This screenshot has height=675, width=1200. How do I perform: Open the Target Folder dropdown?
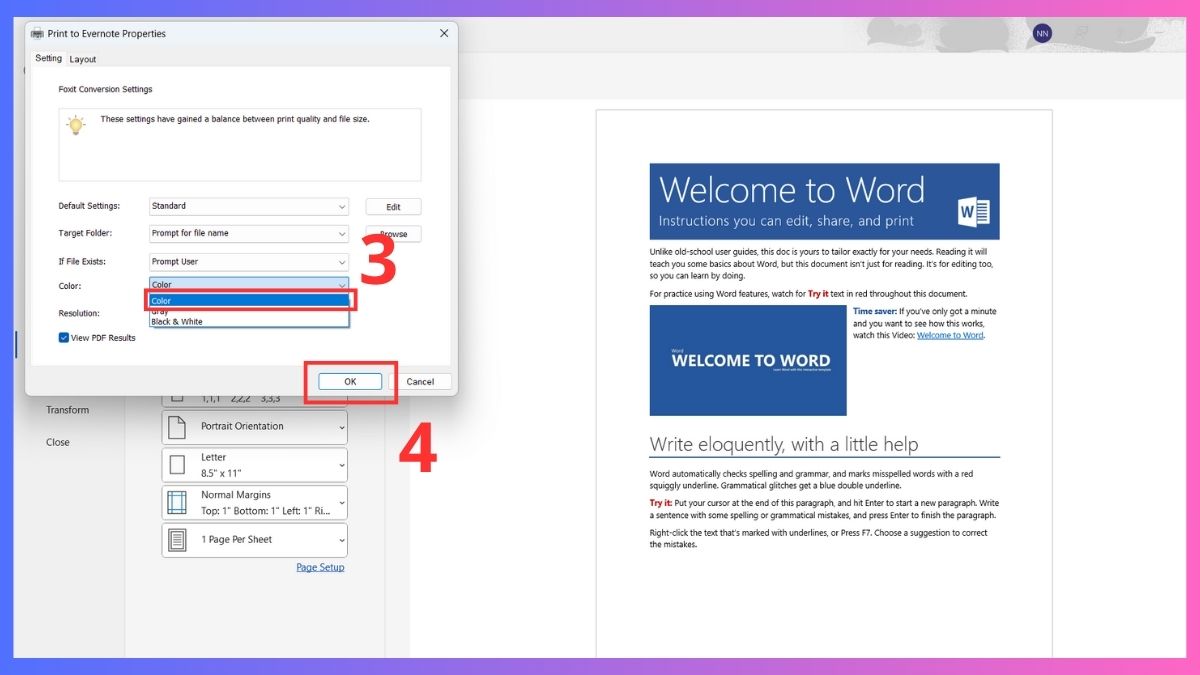(249, 233)
